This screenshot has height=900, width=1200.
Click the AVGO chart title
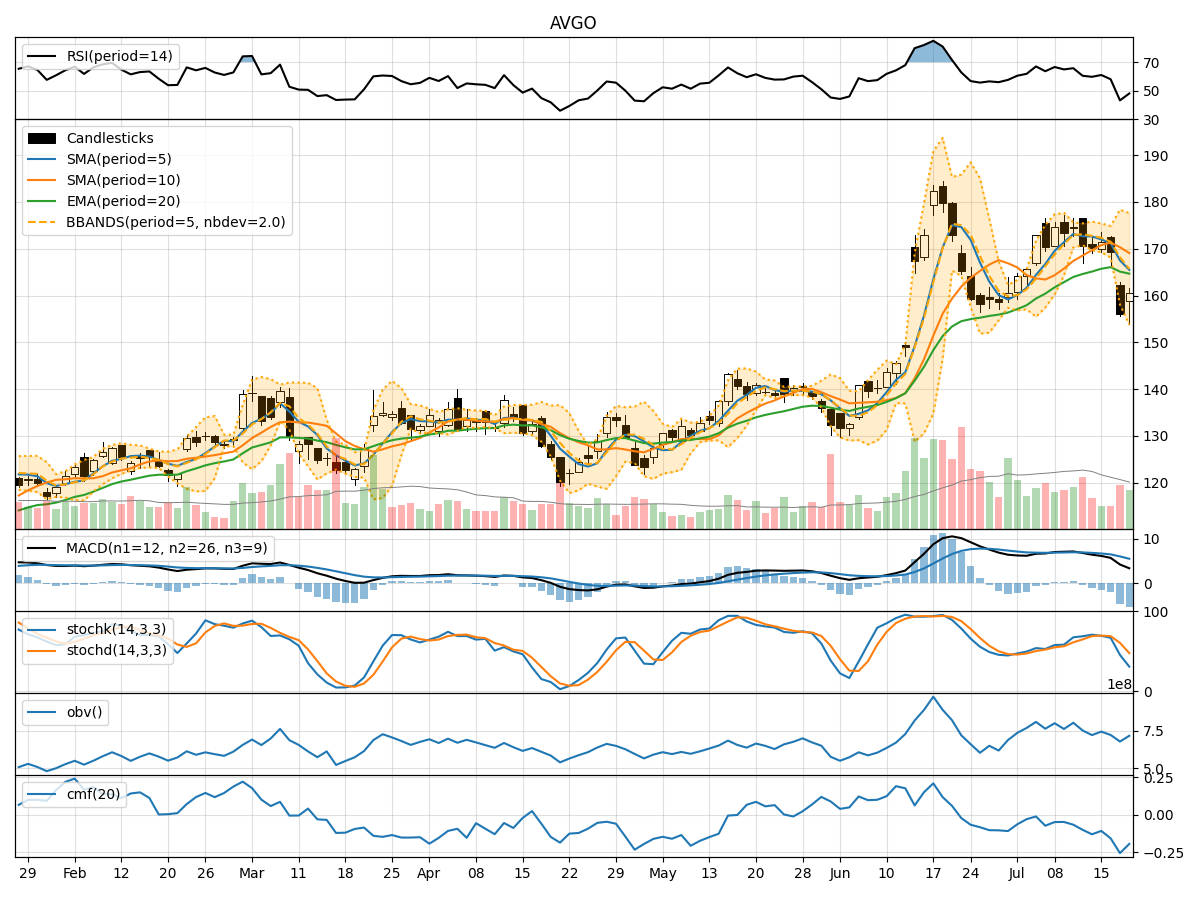point(573,23)
